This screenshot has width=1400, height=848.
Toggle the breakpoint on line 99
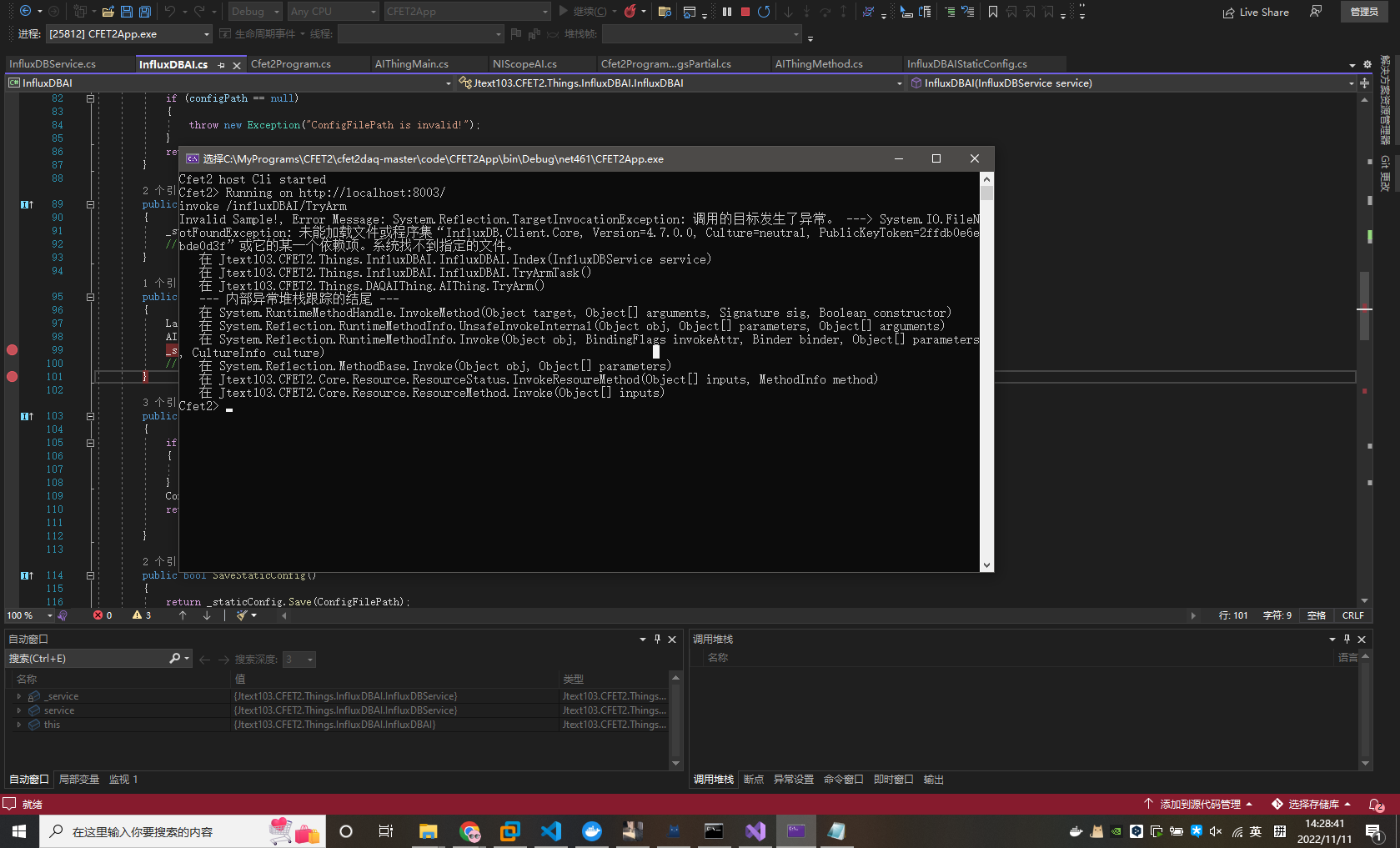tap(13, 350)
